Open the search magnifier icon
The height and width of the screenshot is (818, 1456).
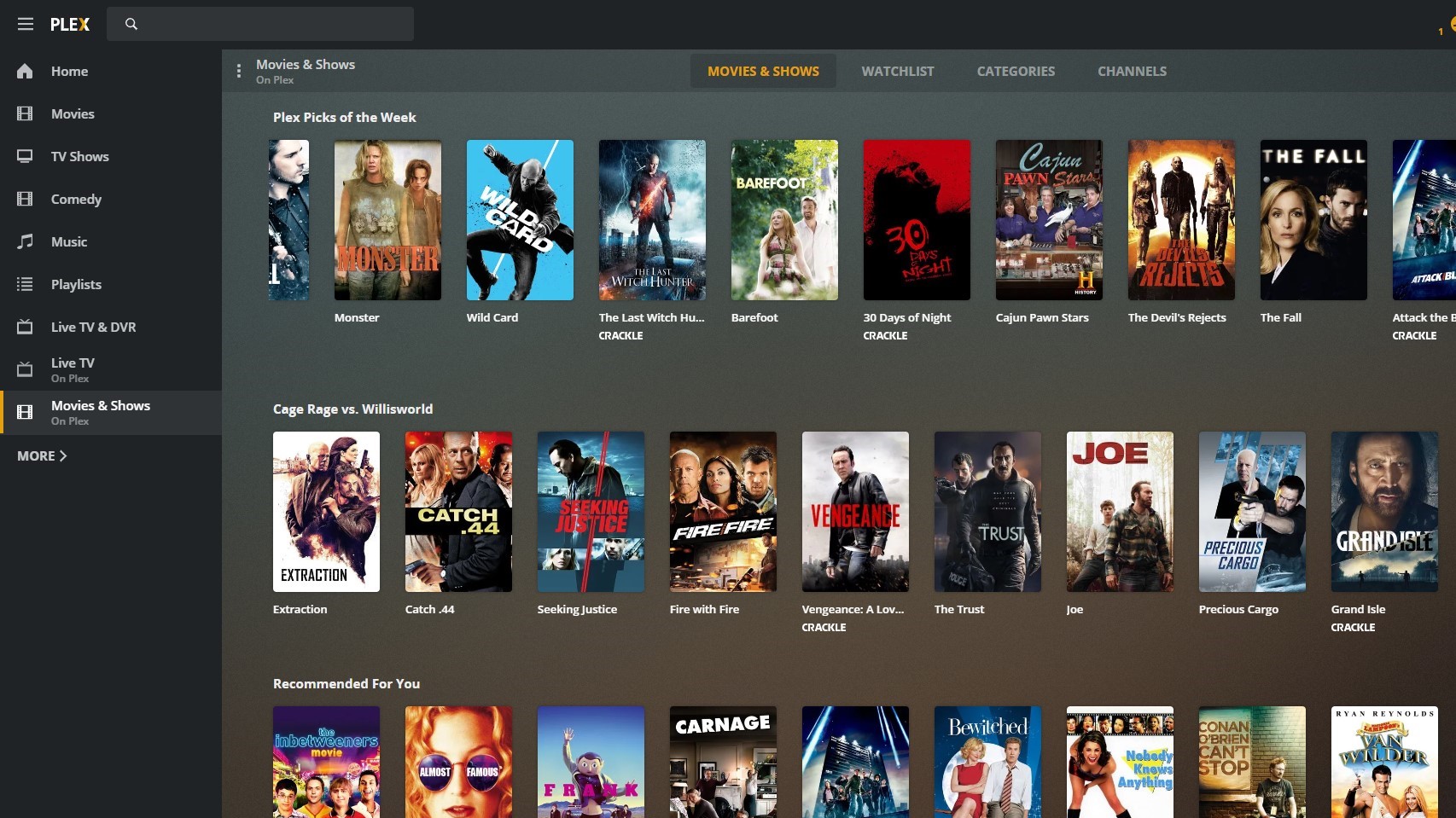click(131, 24)
